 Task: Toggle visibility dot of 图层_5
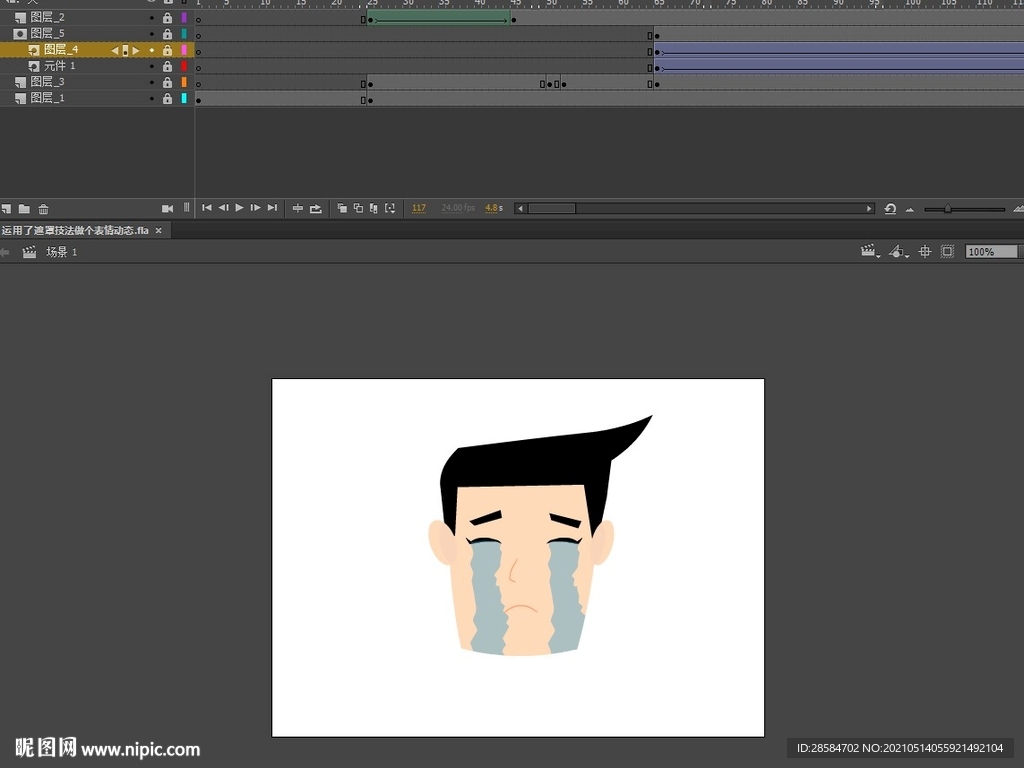152,34
